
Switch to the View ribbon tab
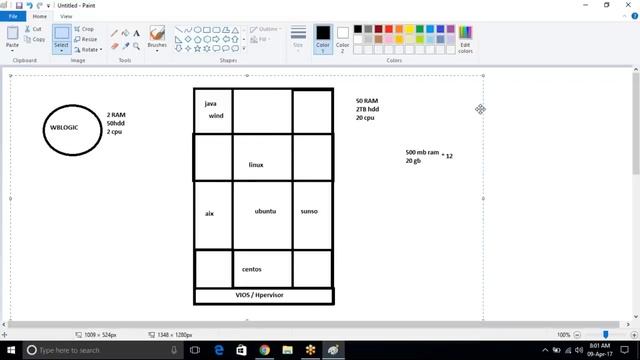66,16
